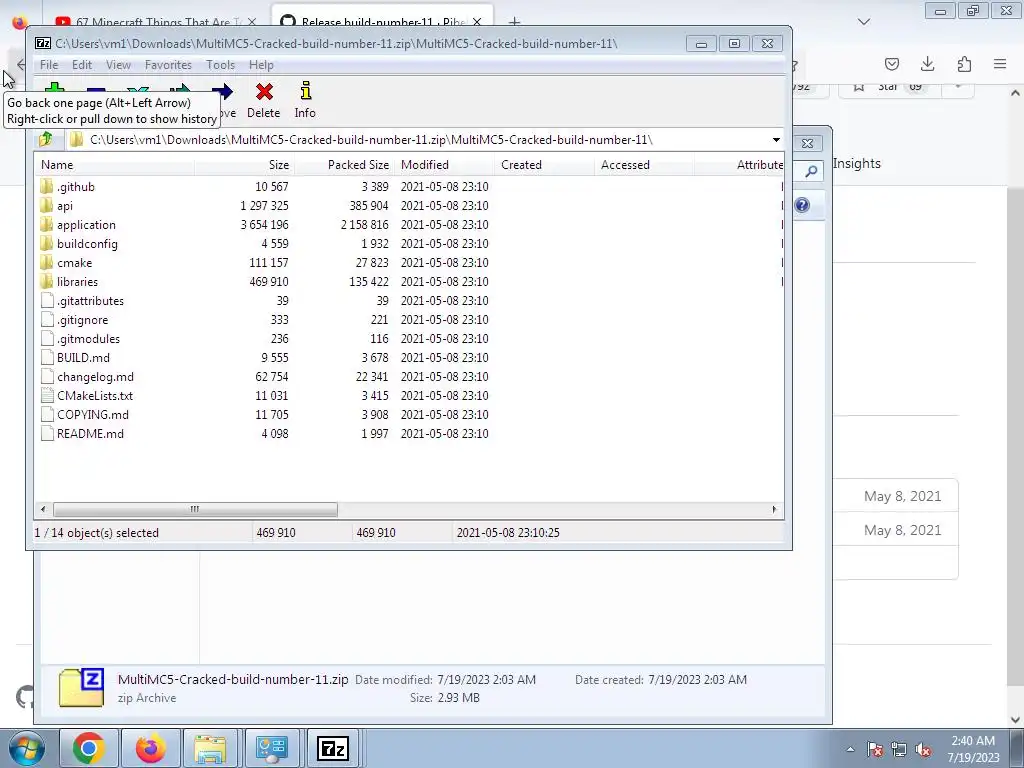Click the left scroll arrow in 7-Zip list
The image size is (1024, 768).
pos(44,509)
